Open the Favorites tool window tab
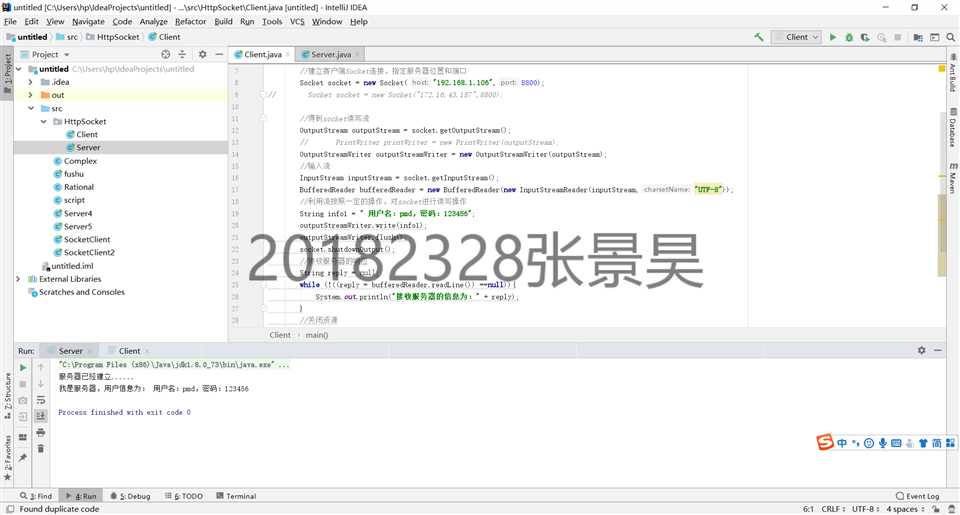Viewport: 960px width, 515px height. [7, 456]
